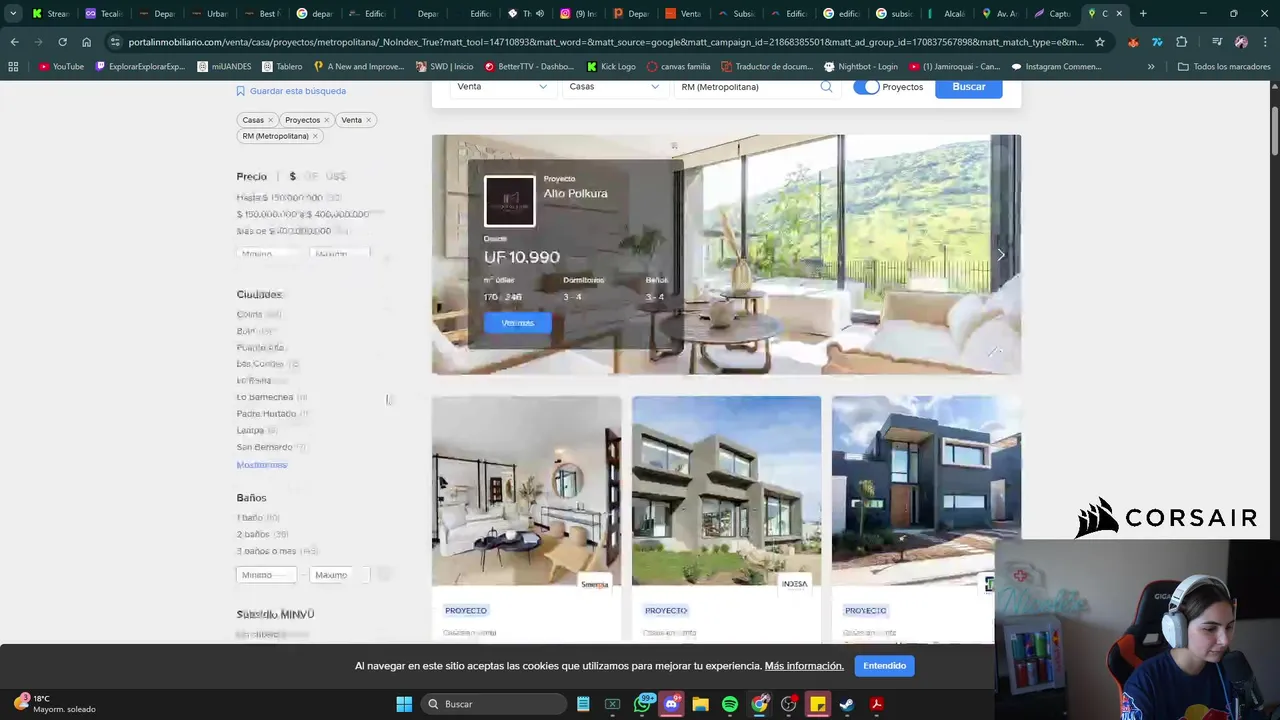Image resolution: width=1280 pixels, height=720 pixels.
Task: Show next image in Alto Polkura carousel
Action: pos(1001,255)
